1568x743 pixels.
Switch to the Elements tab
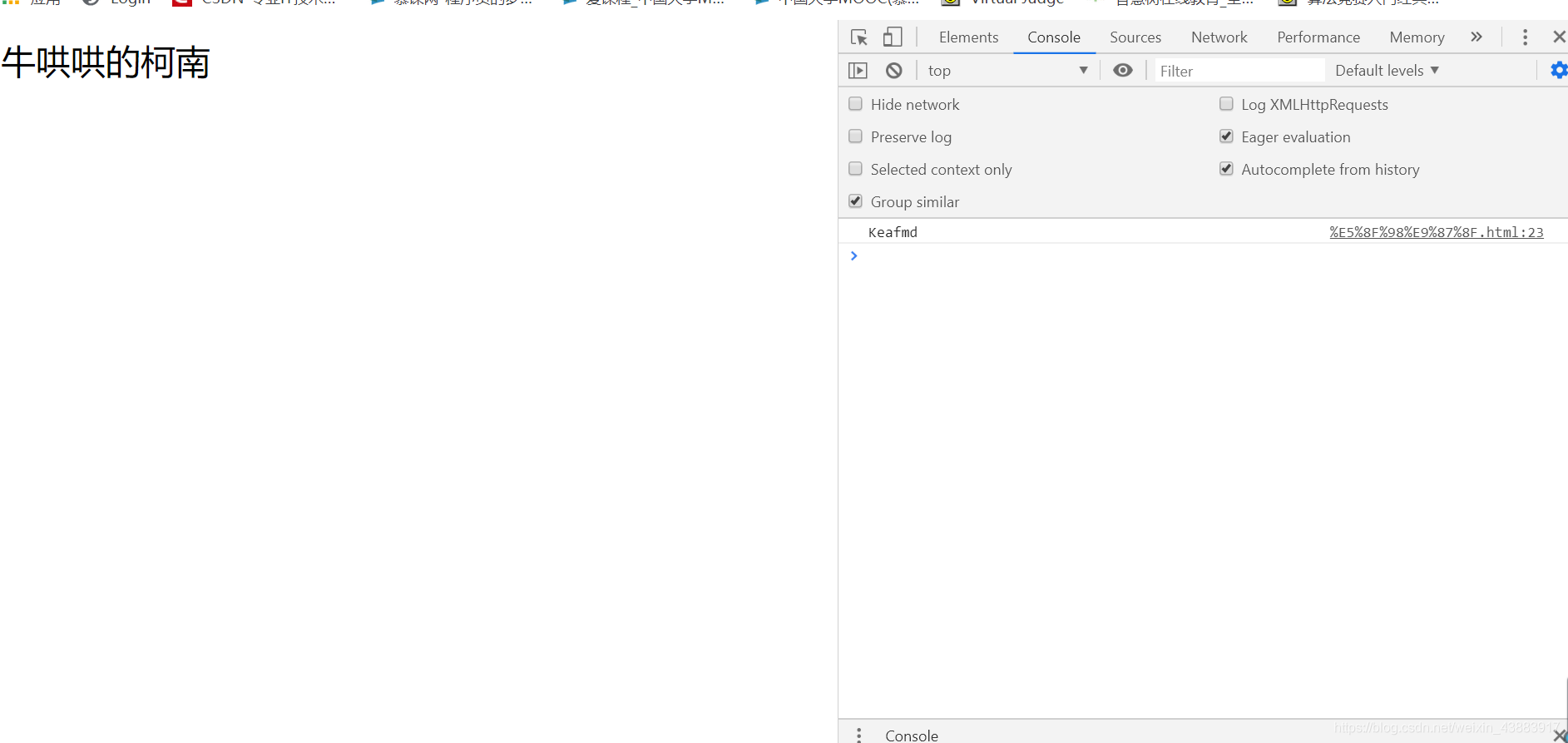pos(968,37)
